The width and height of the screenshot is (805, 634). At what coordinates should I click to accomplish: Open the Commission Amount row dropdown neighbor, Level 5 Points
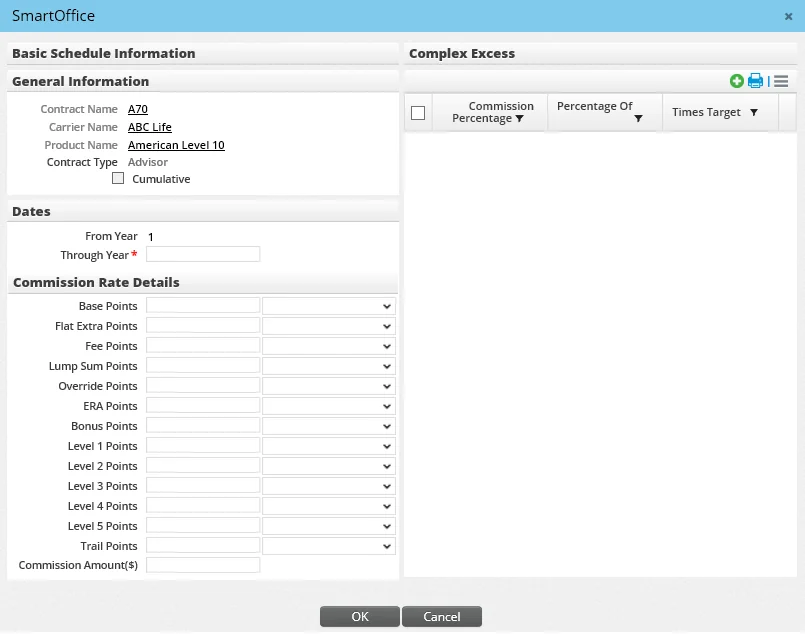pos(328,525)
